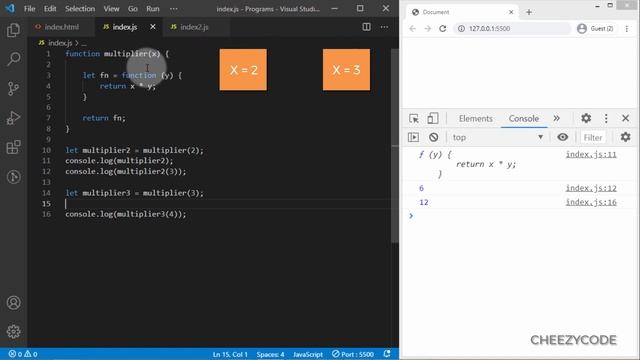Open the overflow menu ellipsis in title bar

click(173, 9)
